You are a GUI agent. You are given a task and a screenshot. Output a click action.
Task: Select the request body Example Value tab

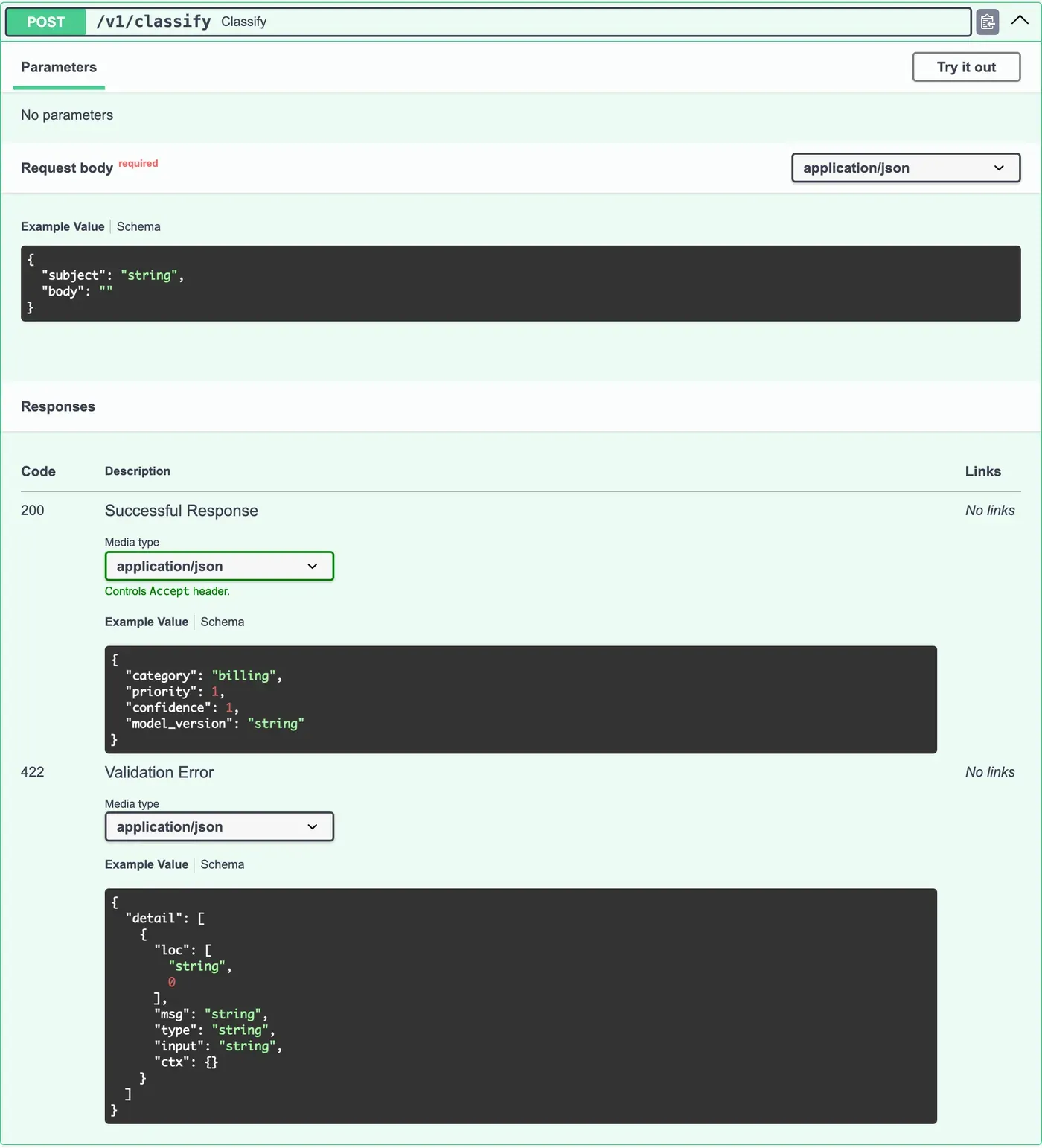pos(63,227)
